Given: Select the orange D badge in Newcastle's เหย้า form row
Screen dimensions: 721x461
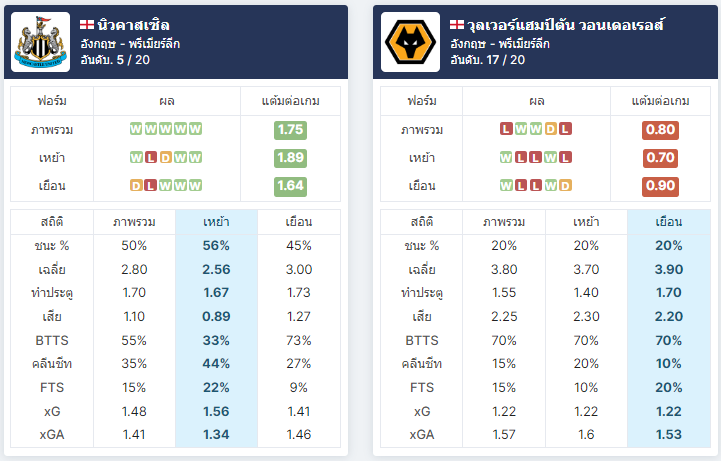Looking at the screenshot, I should [166, 158].
